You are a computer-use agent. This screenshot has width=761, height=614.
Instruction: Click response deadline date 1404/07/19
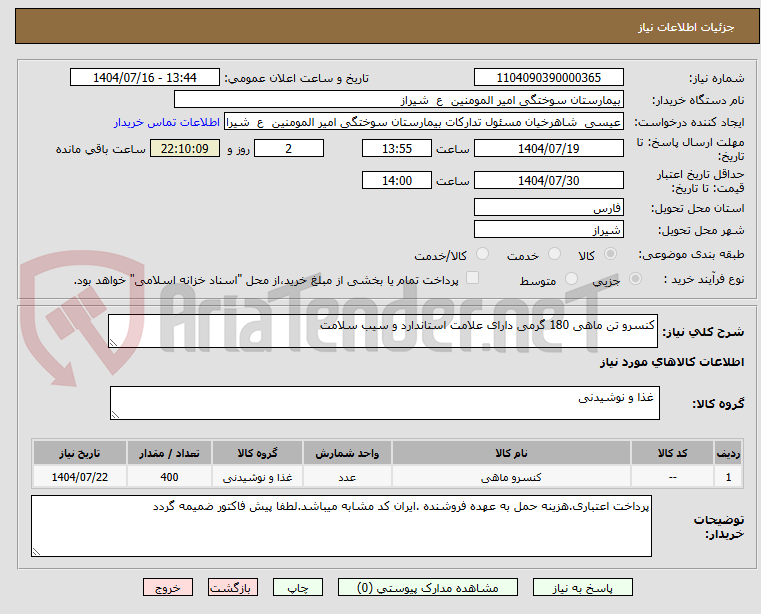click(548, 149)
